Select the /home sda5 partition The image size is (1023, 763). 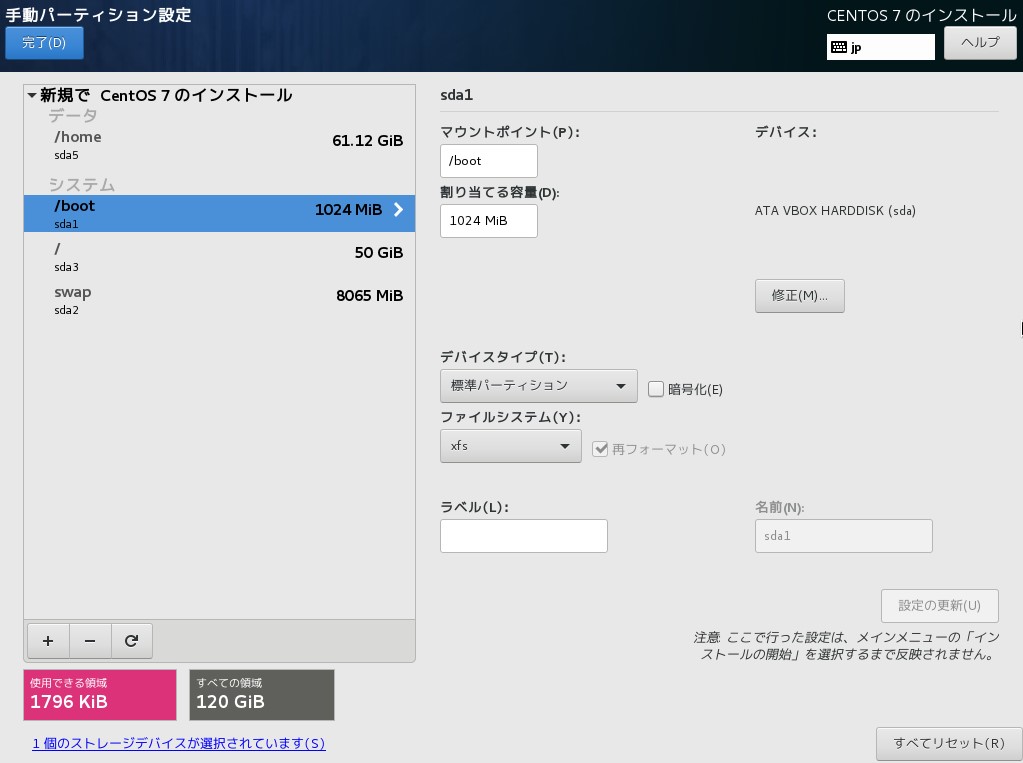[219, 145]
